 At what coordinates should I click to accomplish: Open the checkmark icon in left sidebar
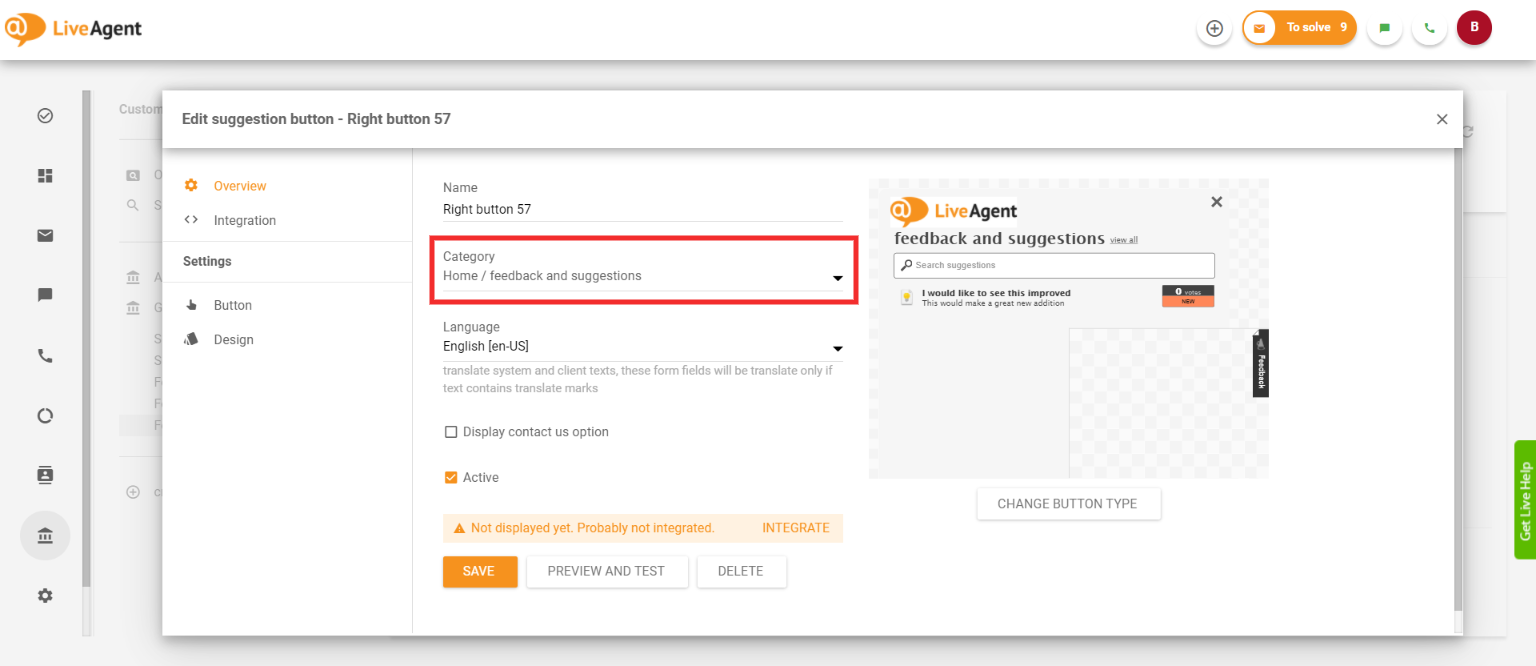[x=45, y=116]
